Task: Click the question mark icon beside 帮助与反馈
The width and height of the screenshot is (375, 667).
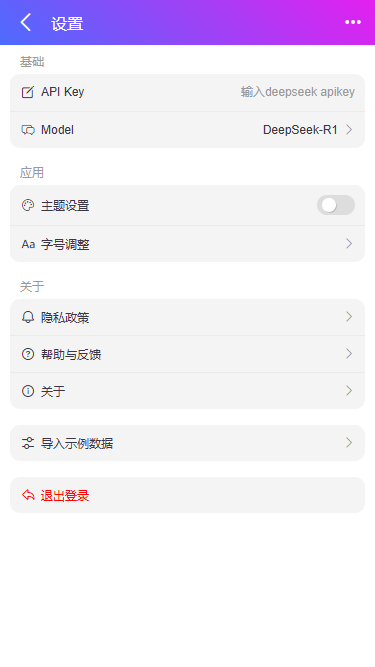Action: coord(28,354)
